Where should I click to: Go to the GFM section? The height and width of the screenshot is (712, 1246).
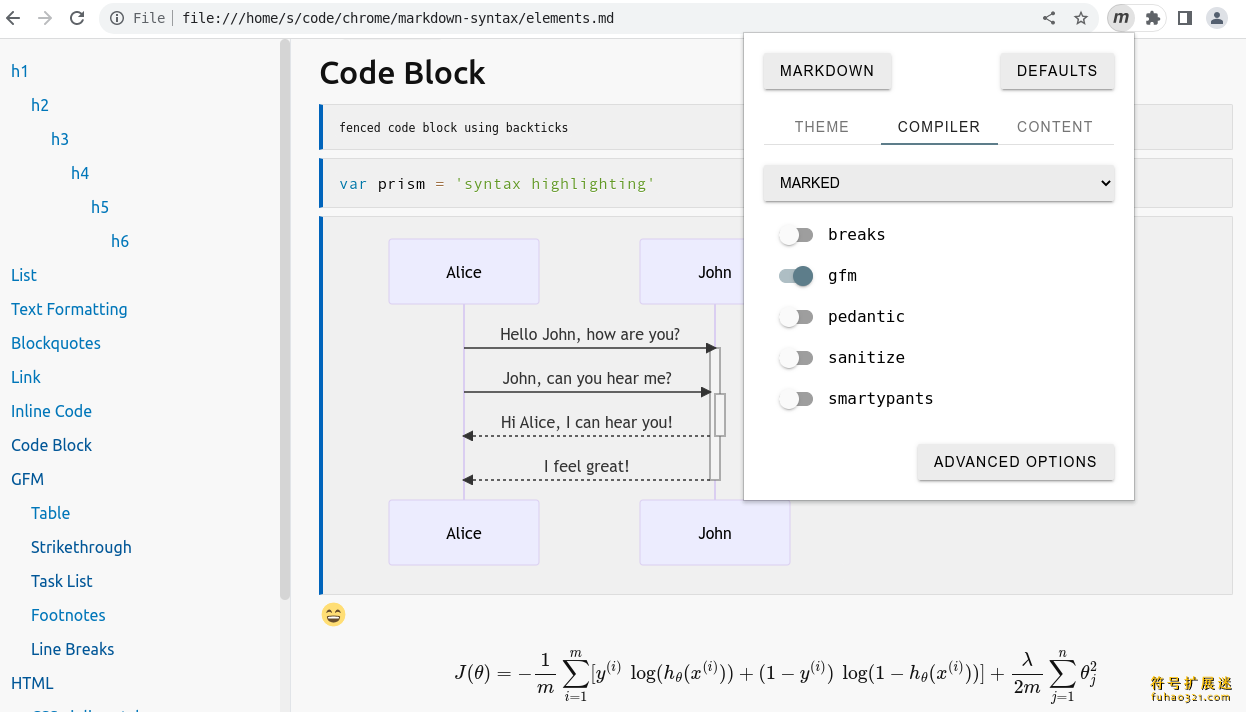click(27, 479)
